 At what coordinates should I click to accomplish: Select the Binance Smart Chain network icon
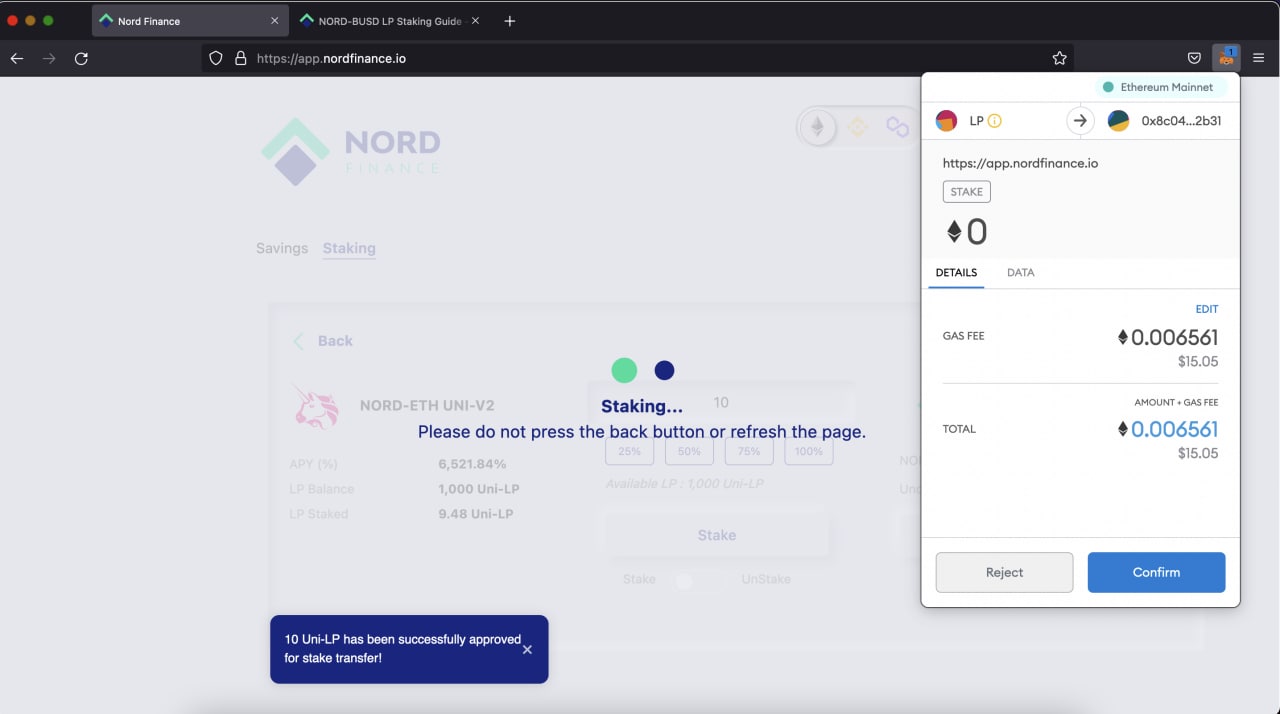[x=857, y=127]
